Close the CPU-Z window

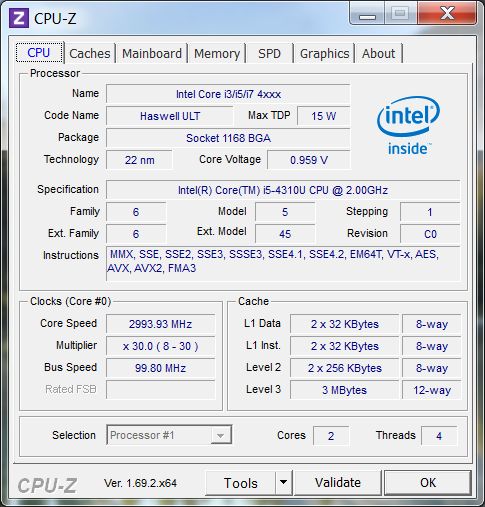(447, 14)
